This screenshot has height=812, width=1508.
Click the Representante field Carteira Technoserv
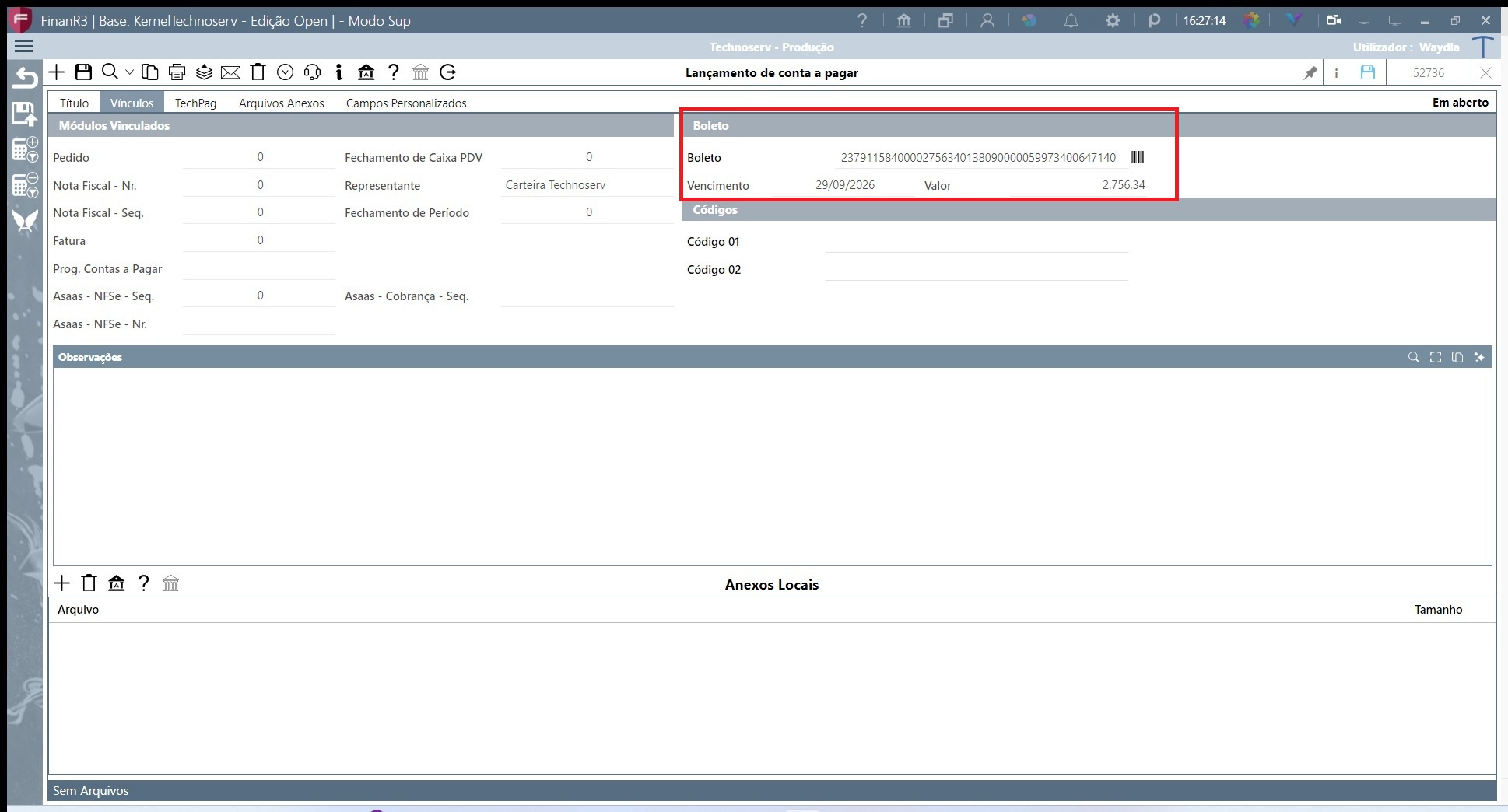[587, 185]
